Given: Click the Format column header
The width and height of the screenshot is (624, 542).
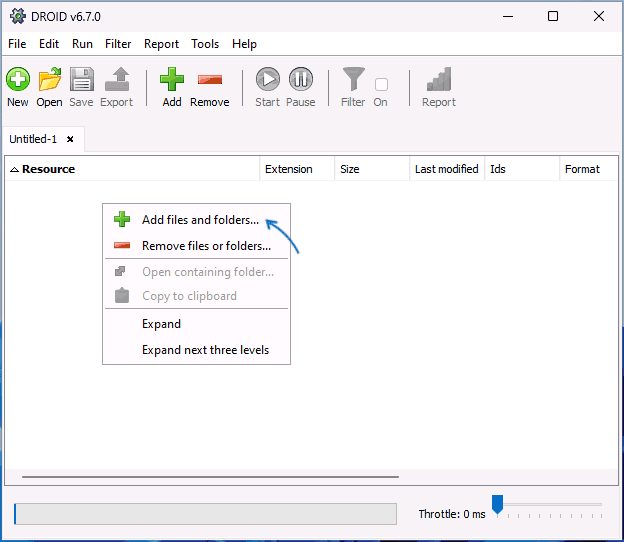Looking at the screenshot, I should tap(589, 169).
